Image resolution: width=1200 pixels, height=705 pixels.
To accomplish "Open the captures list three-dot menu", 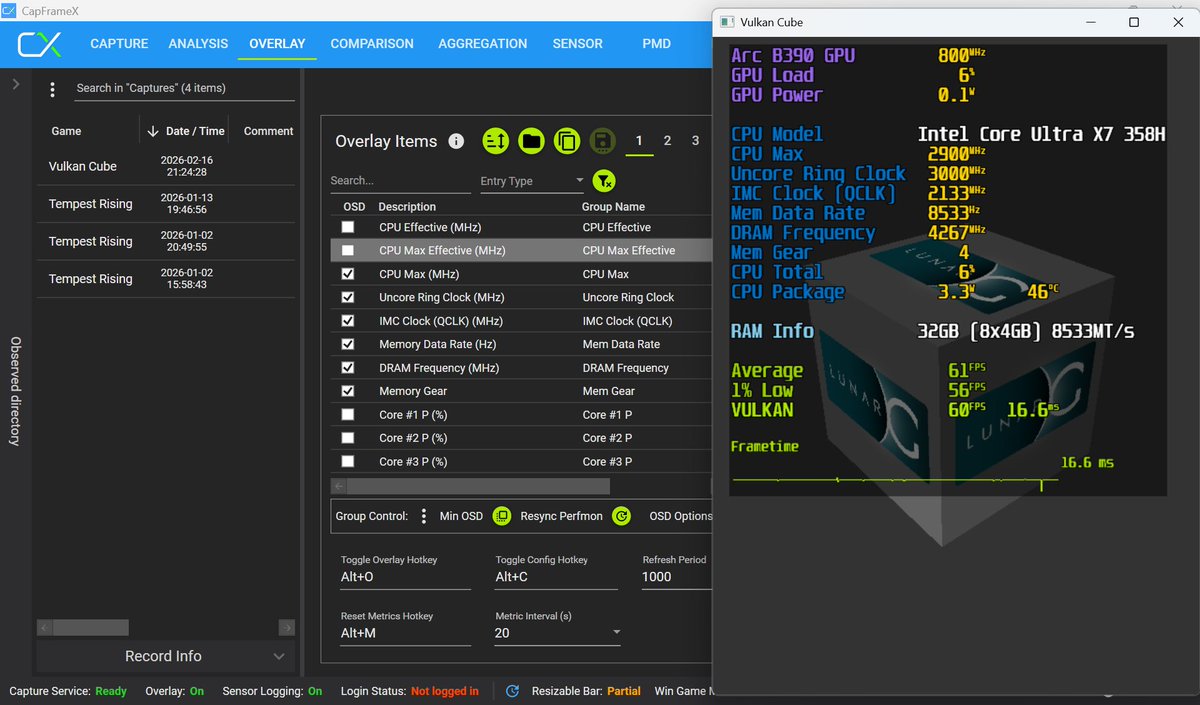I will (x=53, y=89).
